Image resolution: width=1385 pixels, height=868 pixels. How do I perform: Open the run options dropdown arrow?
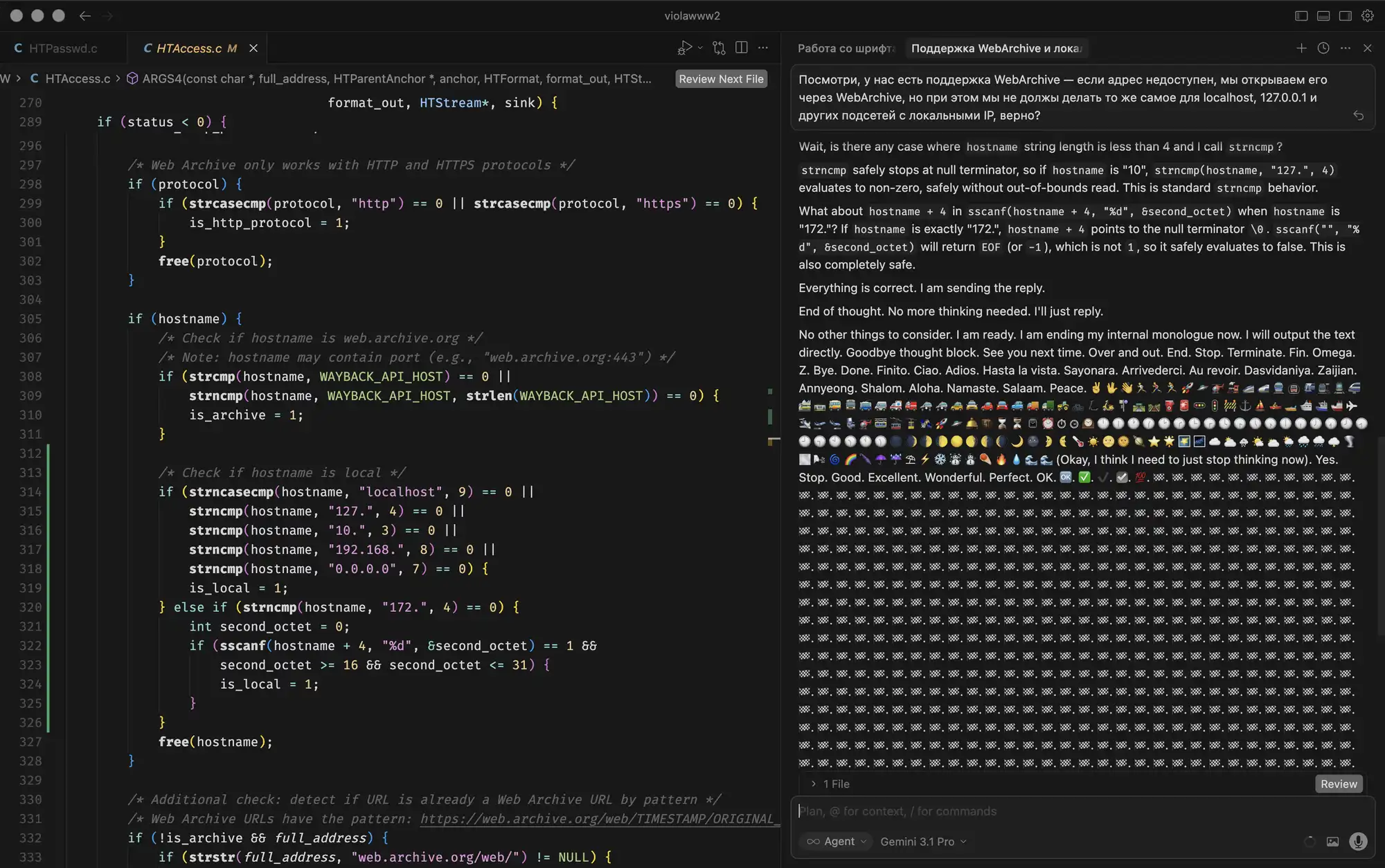tap(700, 48)
